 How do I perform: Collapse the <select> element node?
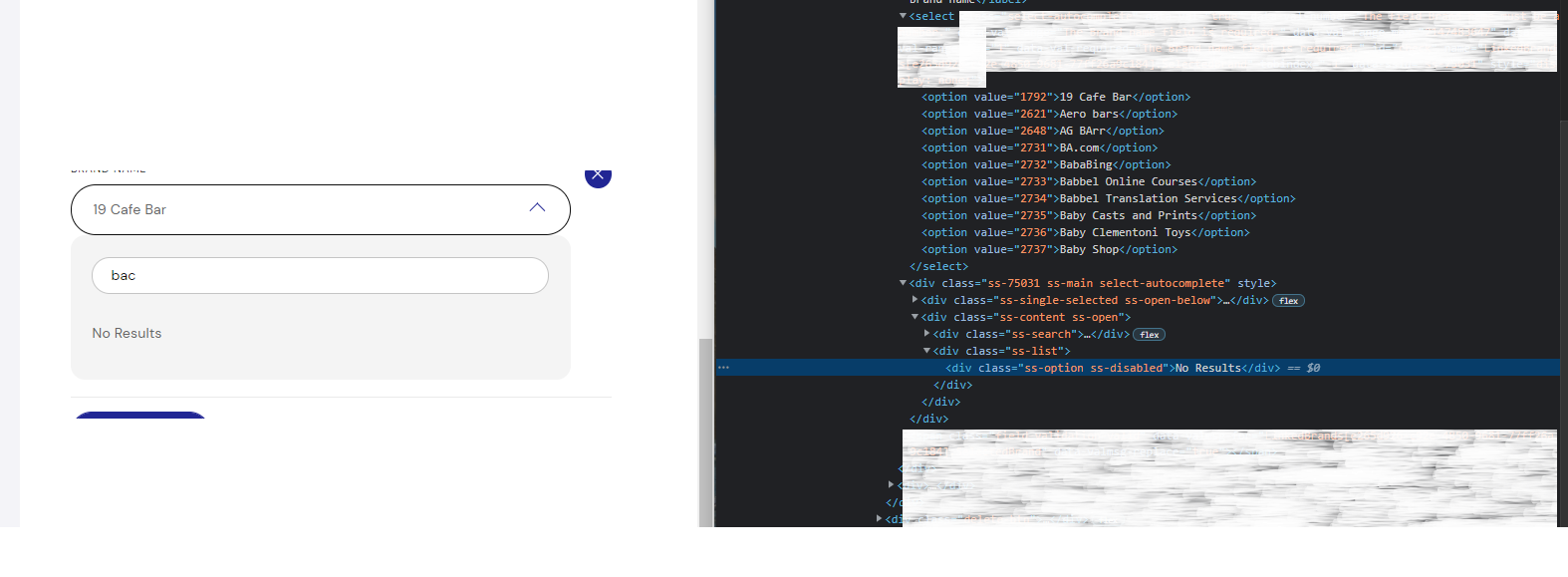pos(904,16)
